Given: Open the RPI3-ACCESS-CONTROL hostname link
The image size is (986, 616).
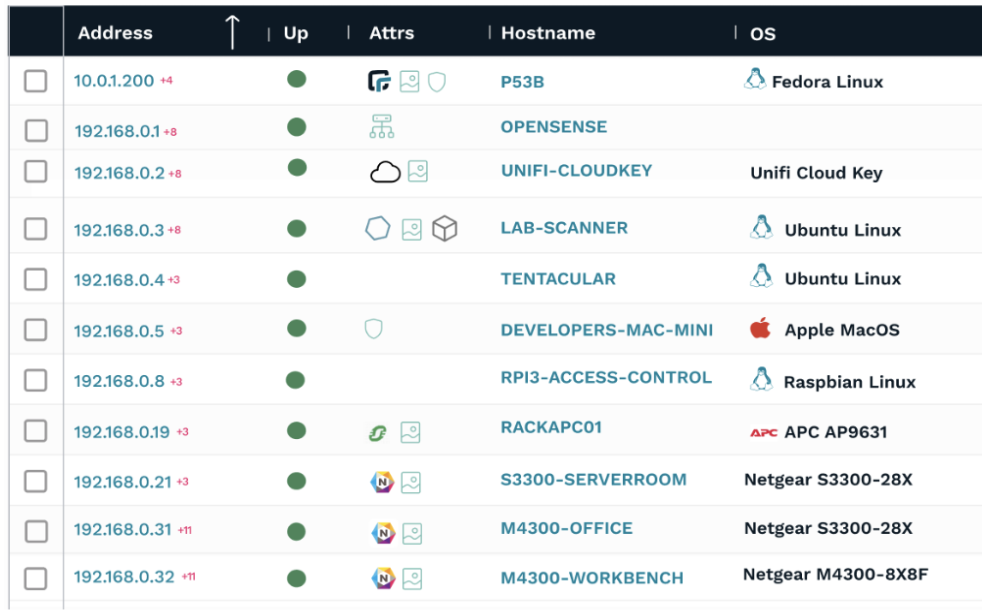Looking at the screenshot, I should coord(606,378).
